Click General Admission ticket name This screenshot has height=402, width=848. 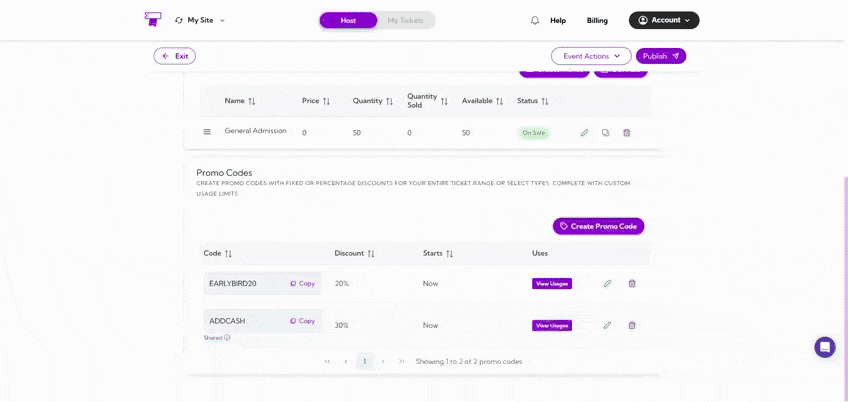255,130
